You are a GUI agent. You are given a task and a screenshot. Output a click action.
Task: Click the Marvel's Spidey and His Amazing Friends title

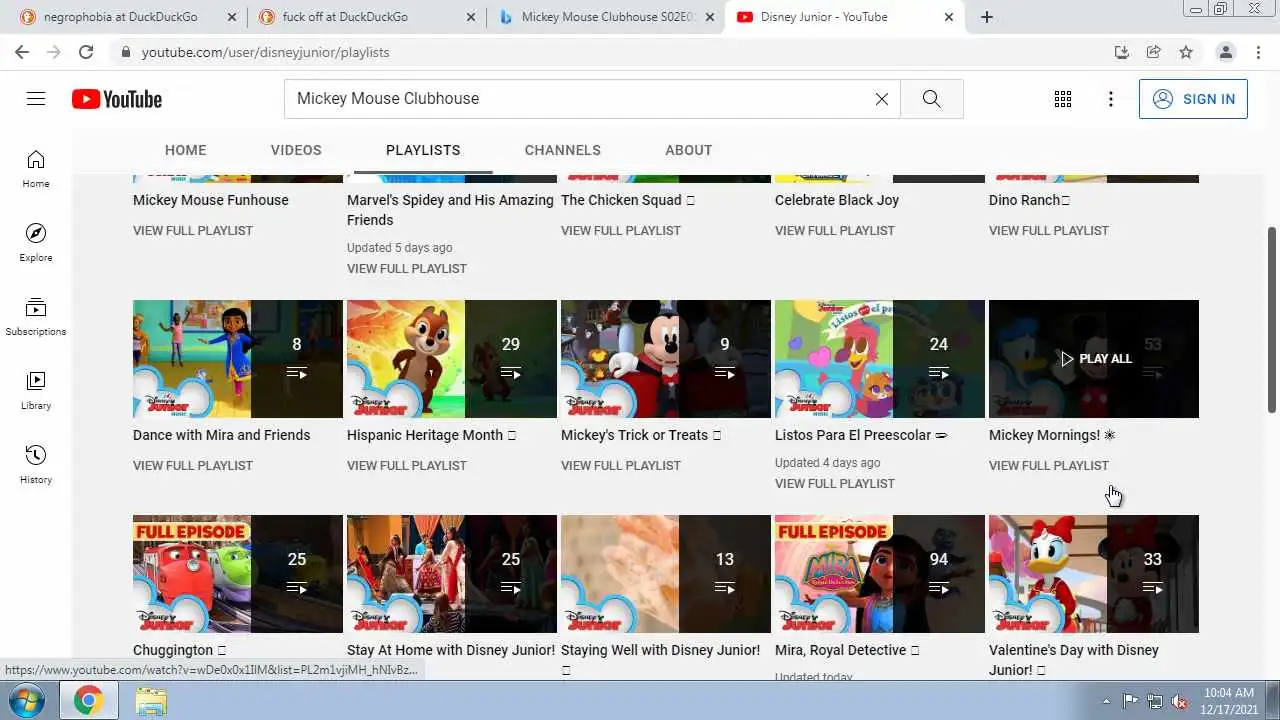pos(450,210)
